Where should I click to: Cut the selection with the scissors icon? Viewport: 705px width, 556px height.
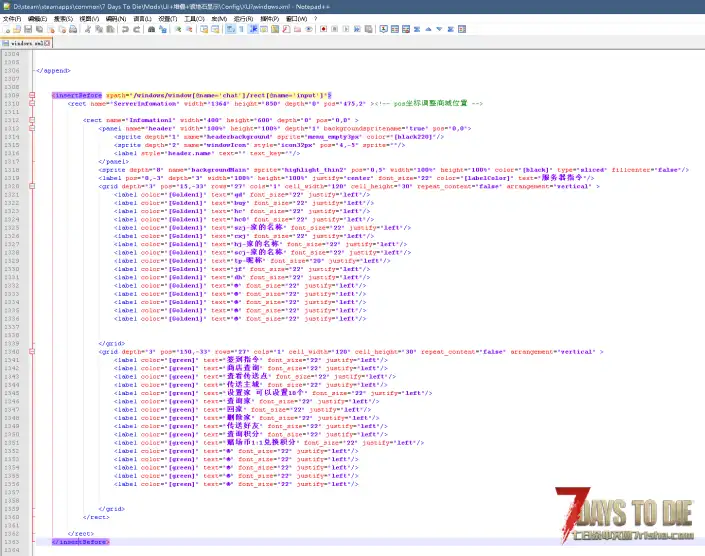point(88,29)
